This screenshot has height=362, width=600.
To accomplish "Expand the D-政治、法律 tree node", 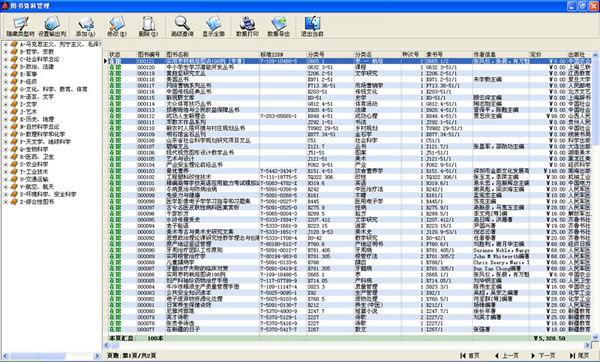I will [x=6, y=67].
